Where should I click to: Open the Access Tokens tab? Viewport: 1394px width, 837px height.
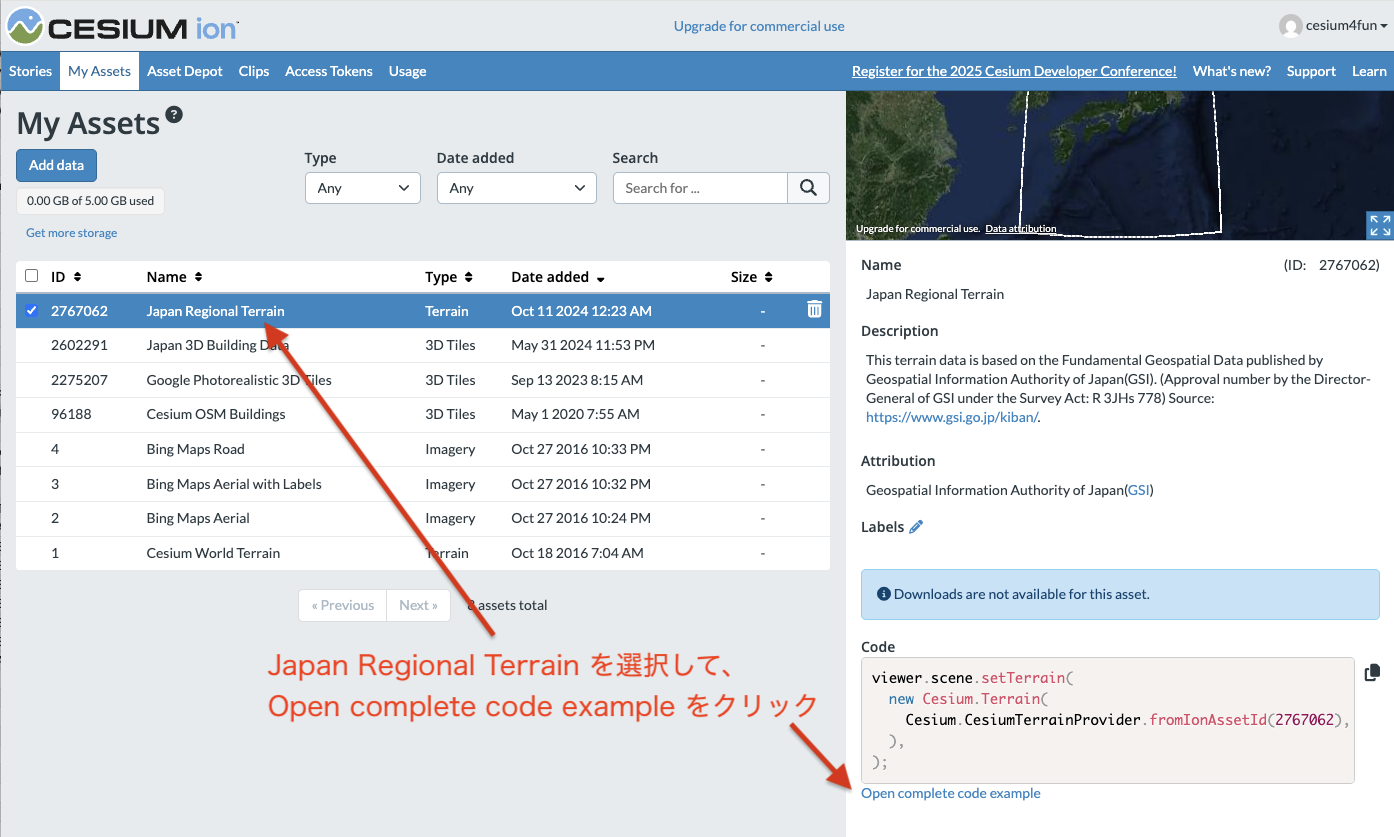click(329, 71)
